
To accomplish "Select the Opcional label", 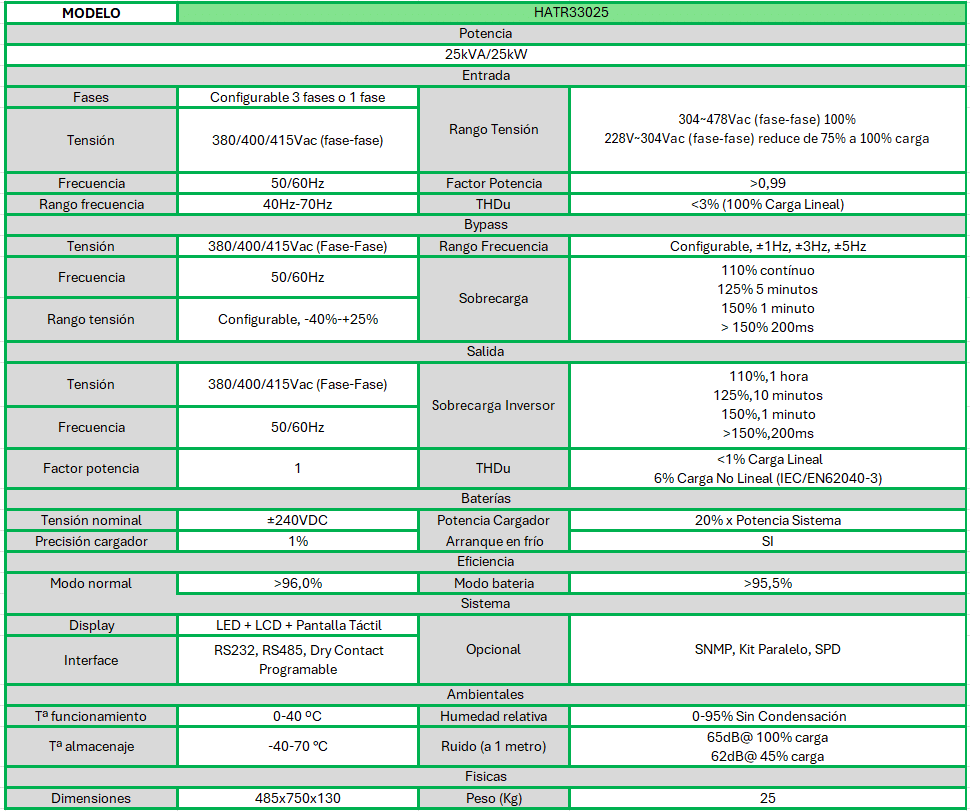I will [x=494, y=650].
